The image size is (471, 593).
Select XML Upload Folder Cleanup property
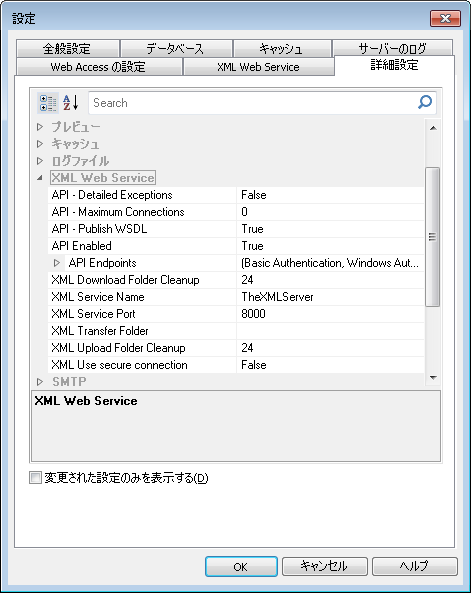[142, 348]
